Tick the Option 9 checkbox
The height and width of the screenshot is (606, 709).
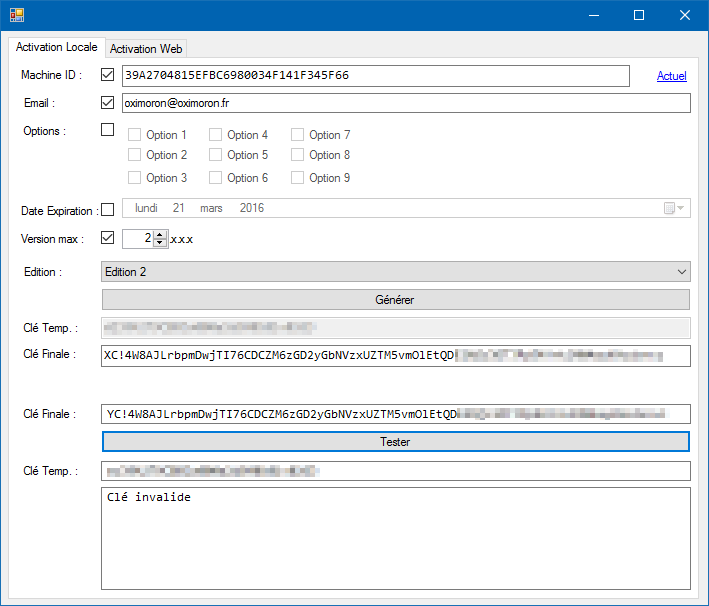pos(297,178)
